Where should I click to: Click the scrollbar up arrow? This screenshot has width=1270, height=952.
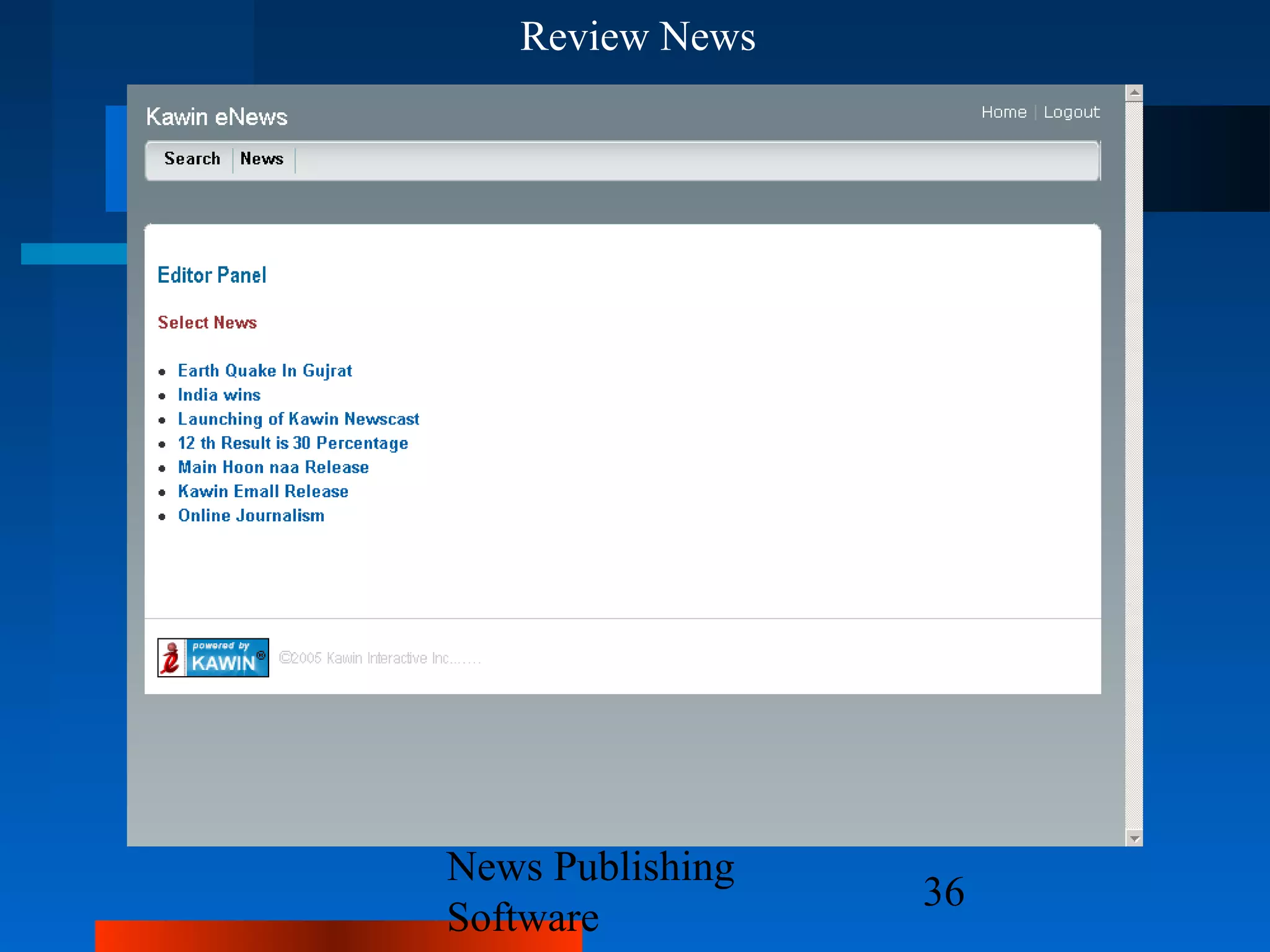[1134, 93]
